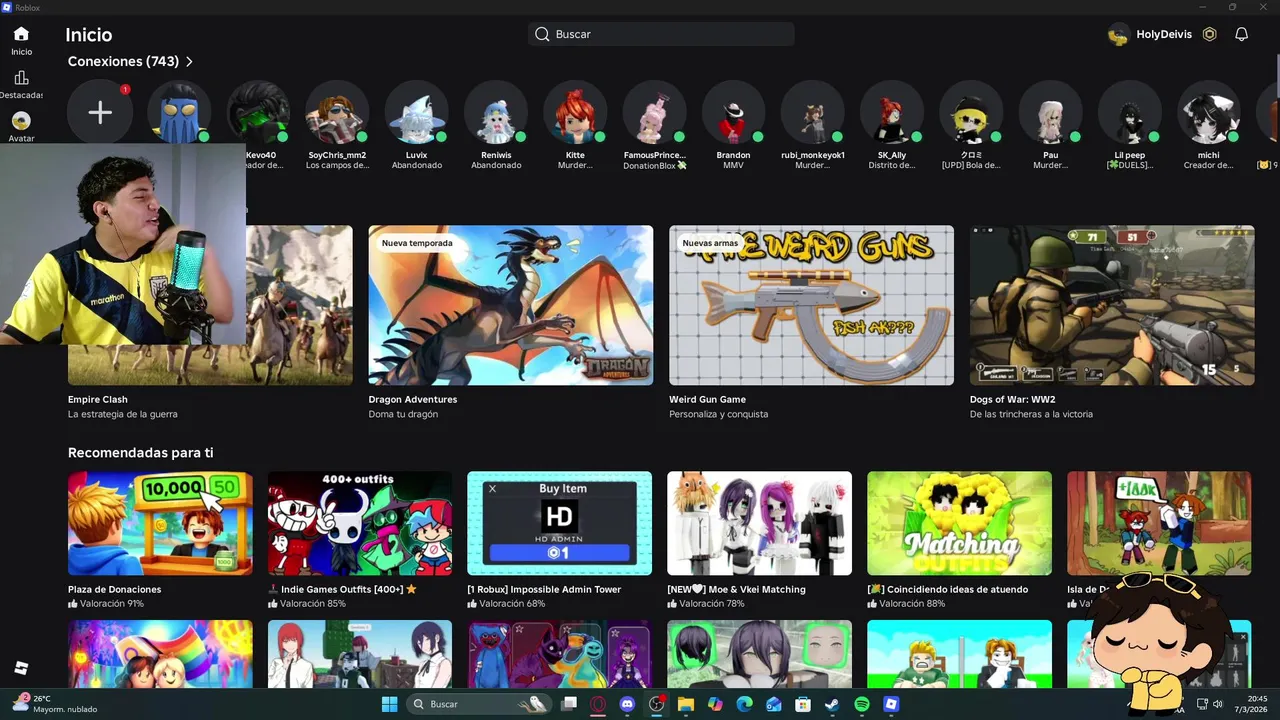Open Pau friend avatar
The width and height of the screenshot is (1280, 720).
click(1050, 113)
